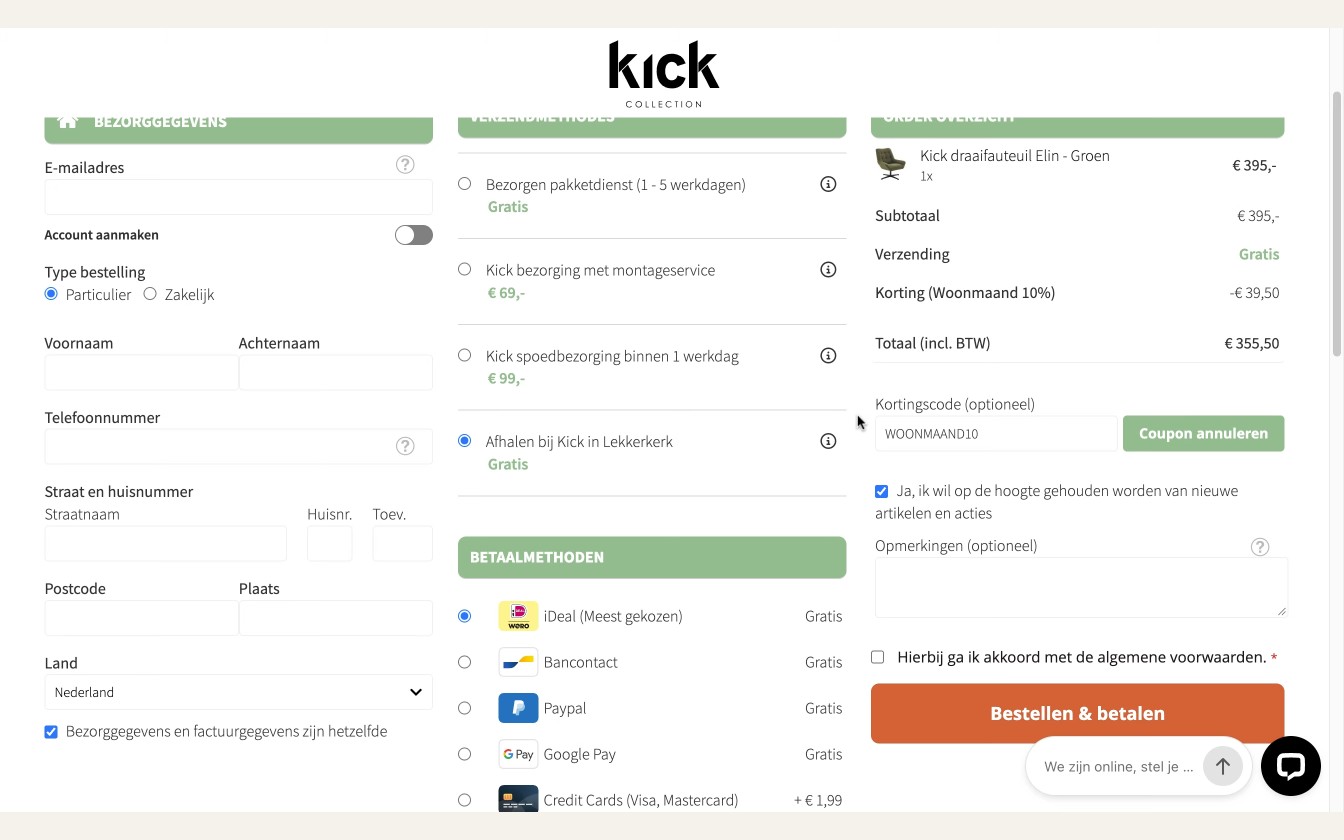Click the Kick Collection logo
1344x840 pixels.
tap(664, 74)
